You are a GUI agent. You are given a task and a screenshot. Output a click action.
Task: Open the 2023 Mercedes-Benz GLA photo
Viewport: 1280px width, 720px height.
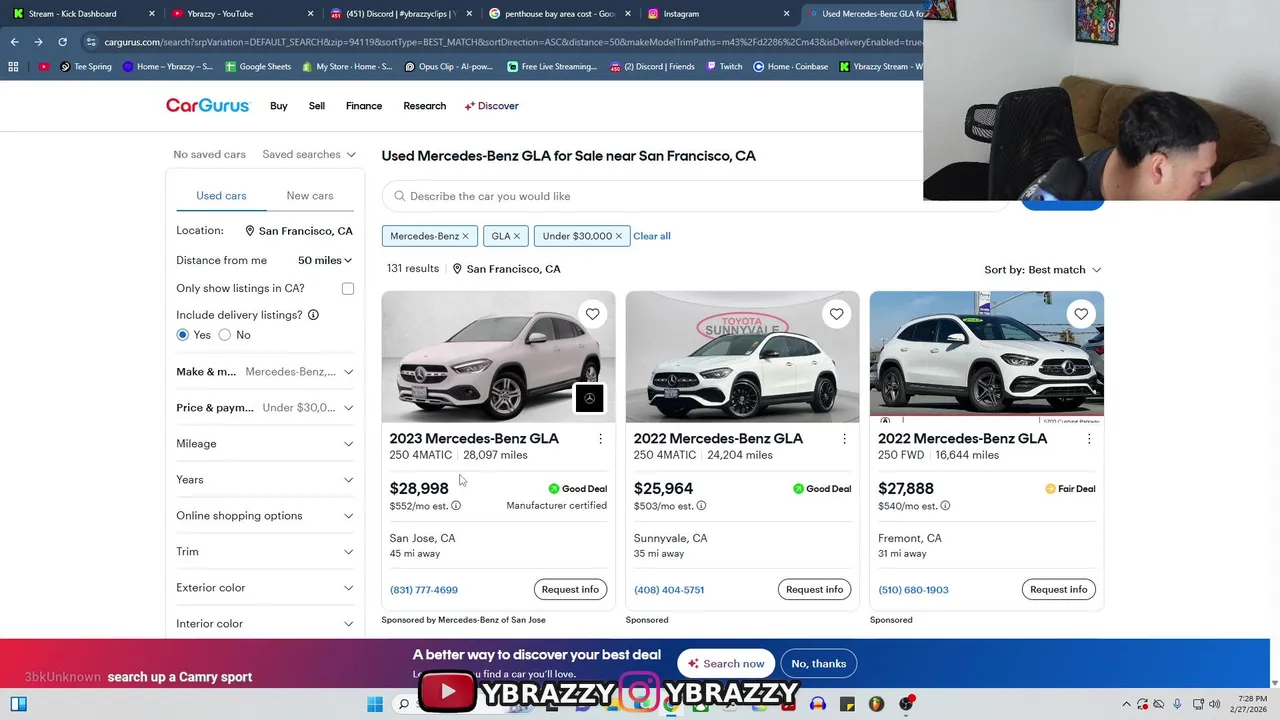coord(498,357)
